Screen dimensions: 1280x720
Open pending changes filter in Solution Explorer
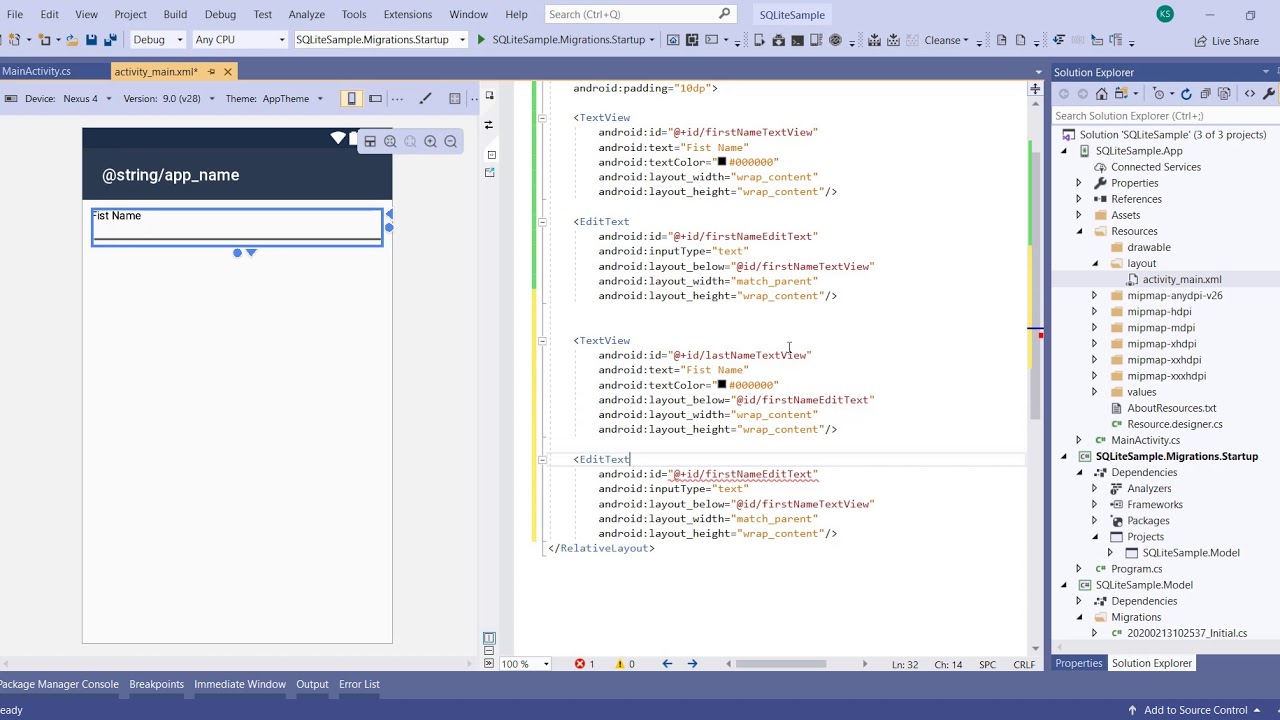tap(1161, 94)
